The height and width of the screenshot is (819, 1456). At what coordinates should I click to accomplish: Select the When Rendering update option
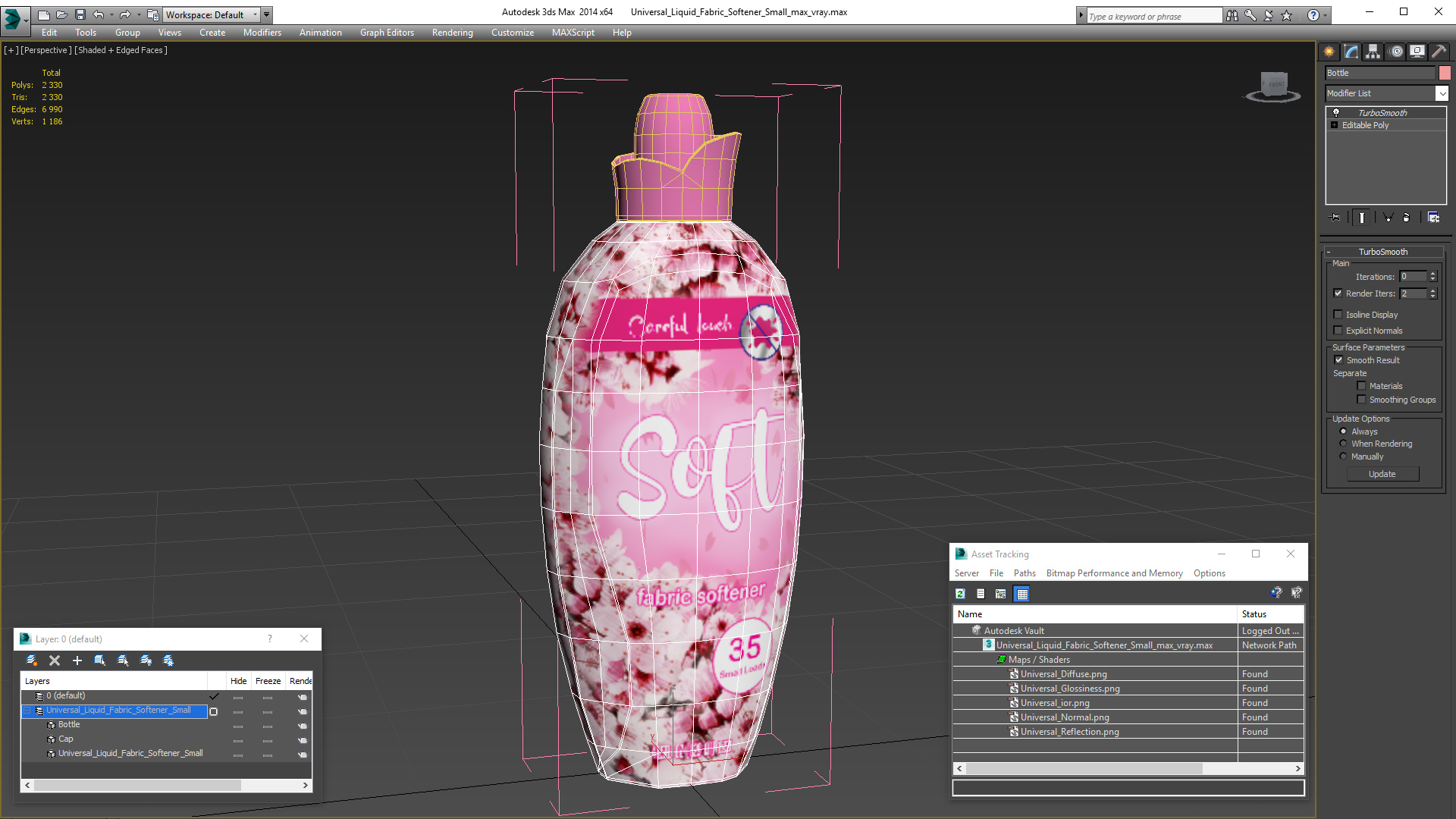[1343, 444]
